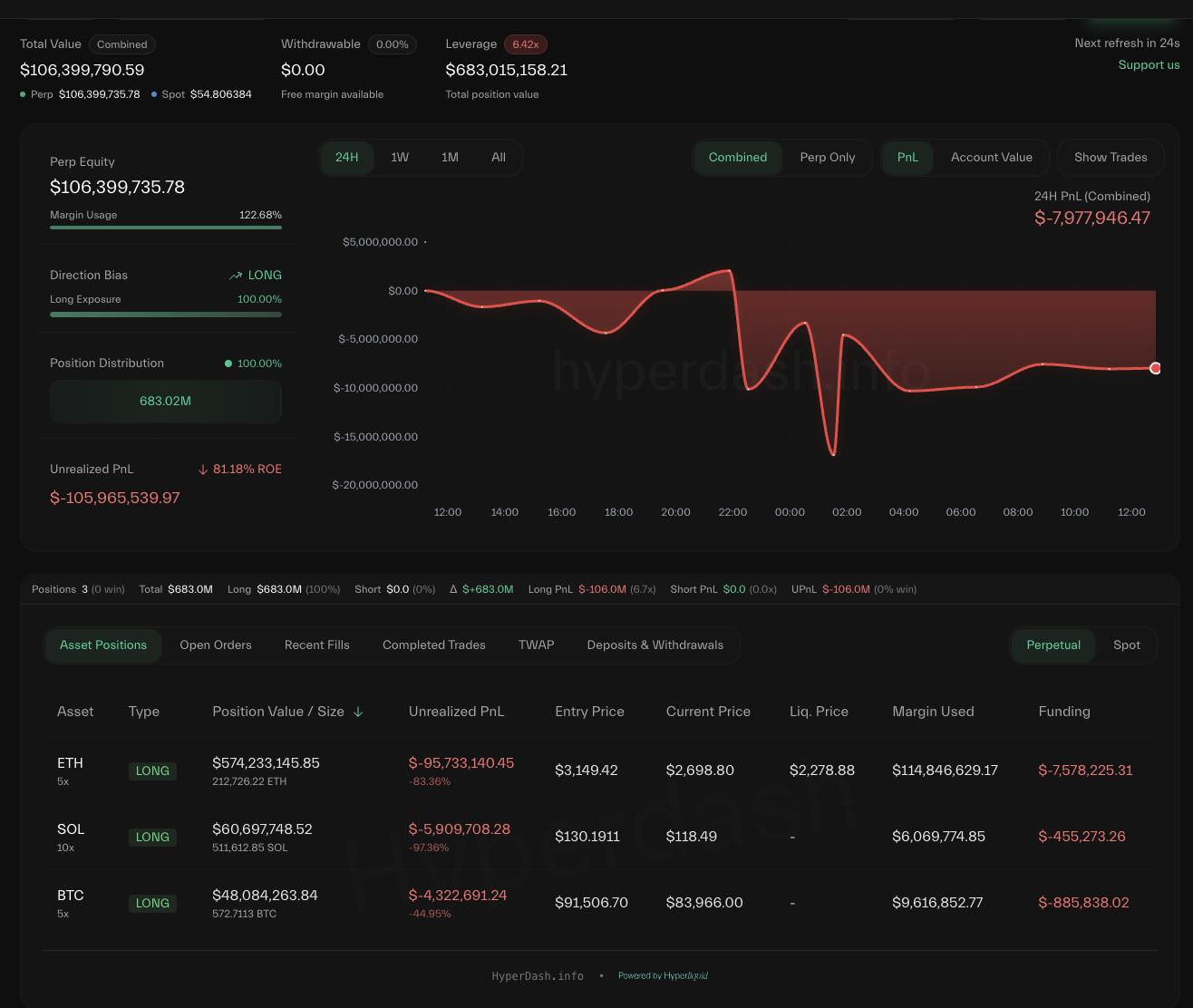The width and height of the screenshot is (1193, 1008).
Task: Click the down arrow next to 81.18% ROE
Action: pyautogui.click(x=203, y=470)
